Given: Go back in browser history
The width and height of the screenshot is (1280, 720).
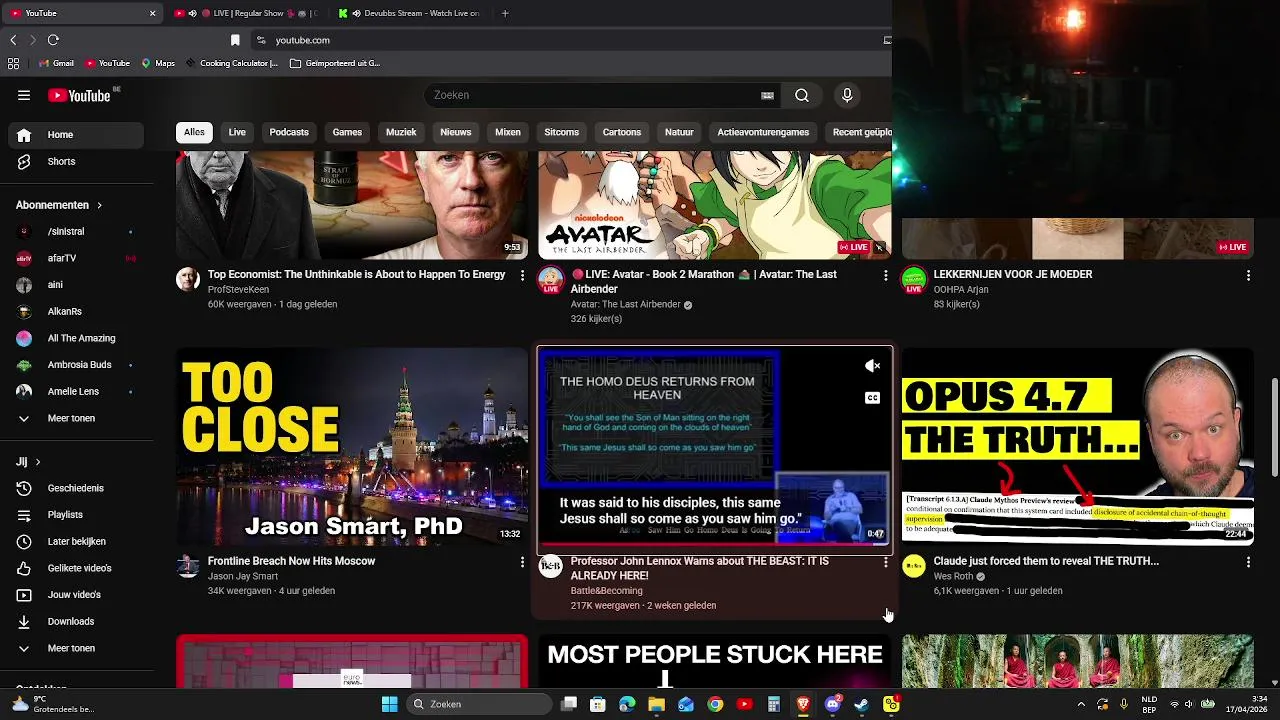Looking at the screenshot, I should click(x=13, y=40).
